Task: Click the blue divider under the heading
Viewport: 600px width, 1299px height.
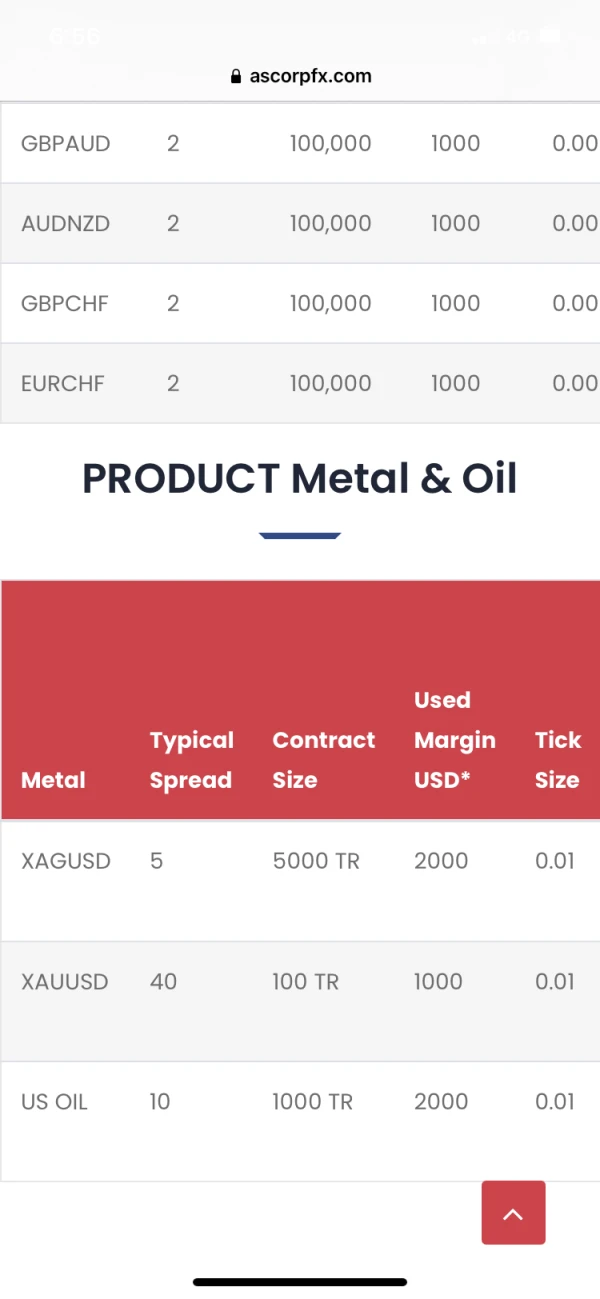Action: pos(300,536)
